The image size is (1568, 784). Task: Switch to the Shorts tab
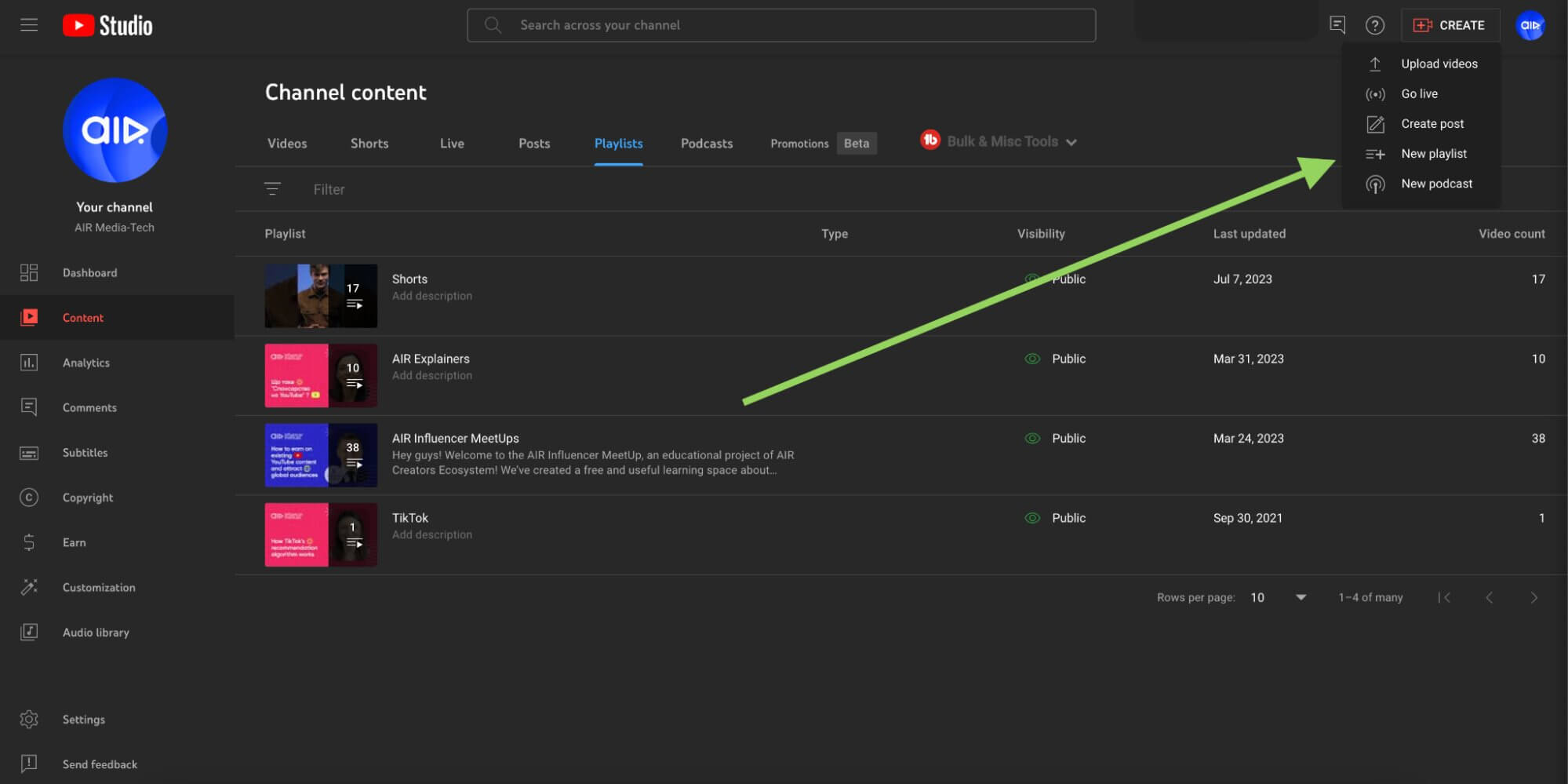[369, 144]
